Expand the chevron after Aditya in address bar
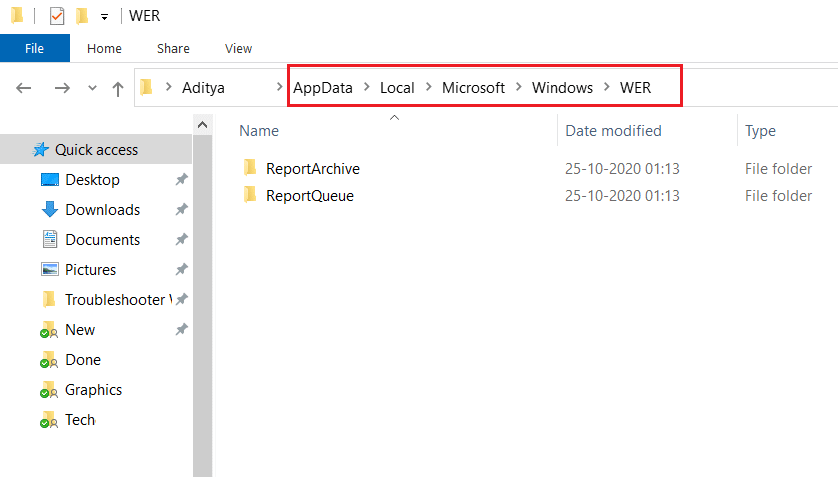Image resolution: width=838 pixels, height=477 pixels. point(279,88)
